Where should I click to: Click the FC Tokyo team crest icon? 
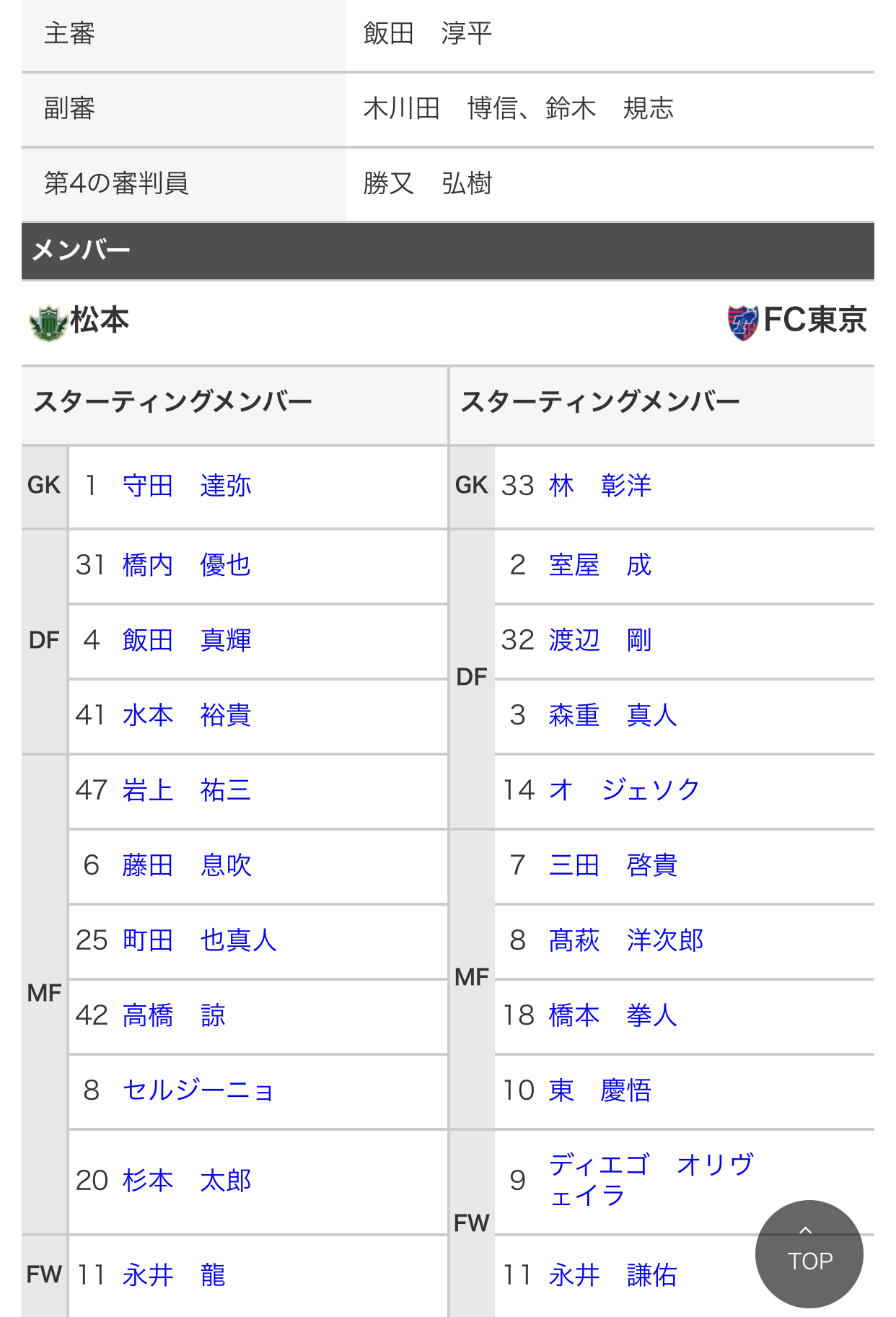pyautogui.click(x=742, y=322)
